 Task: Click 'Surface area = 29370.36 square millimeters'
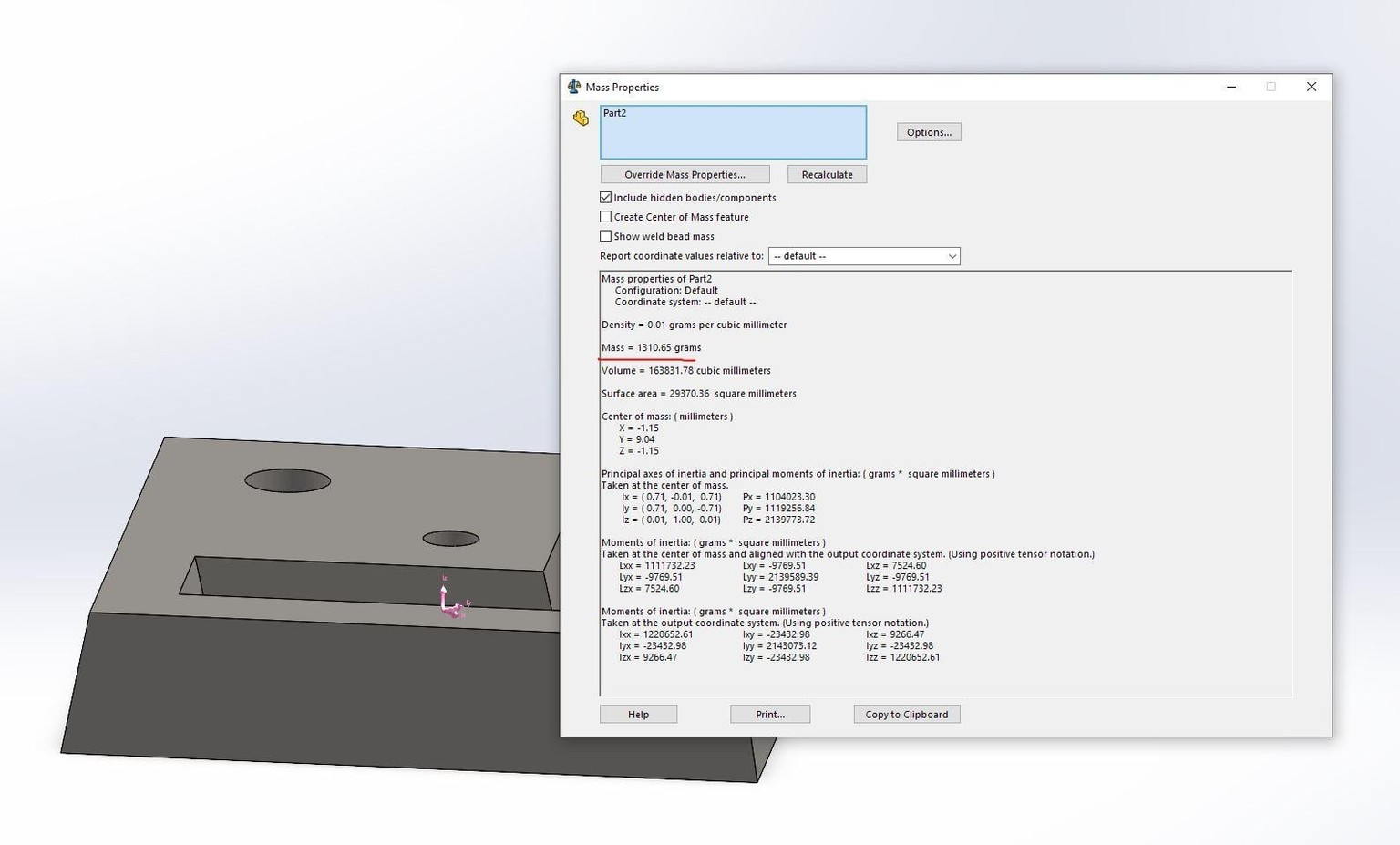click(698, 393)
